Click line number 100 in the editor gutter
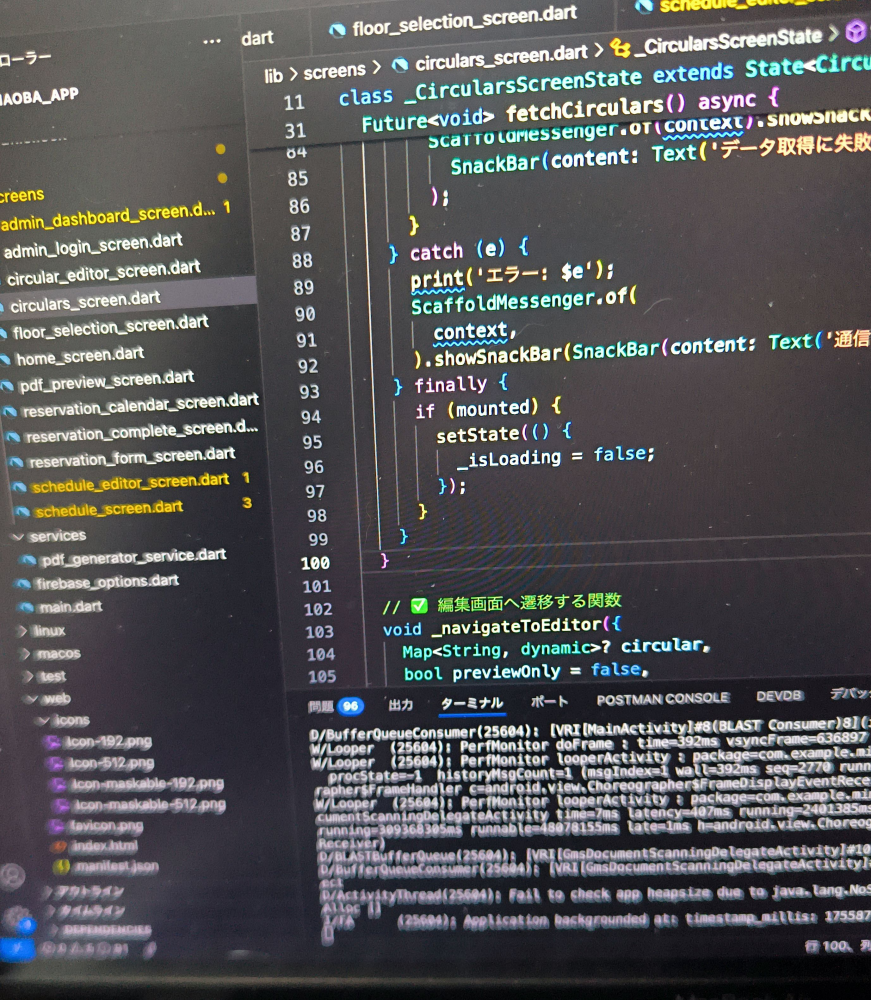 click(x=315, y=563)
